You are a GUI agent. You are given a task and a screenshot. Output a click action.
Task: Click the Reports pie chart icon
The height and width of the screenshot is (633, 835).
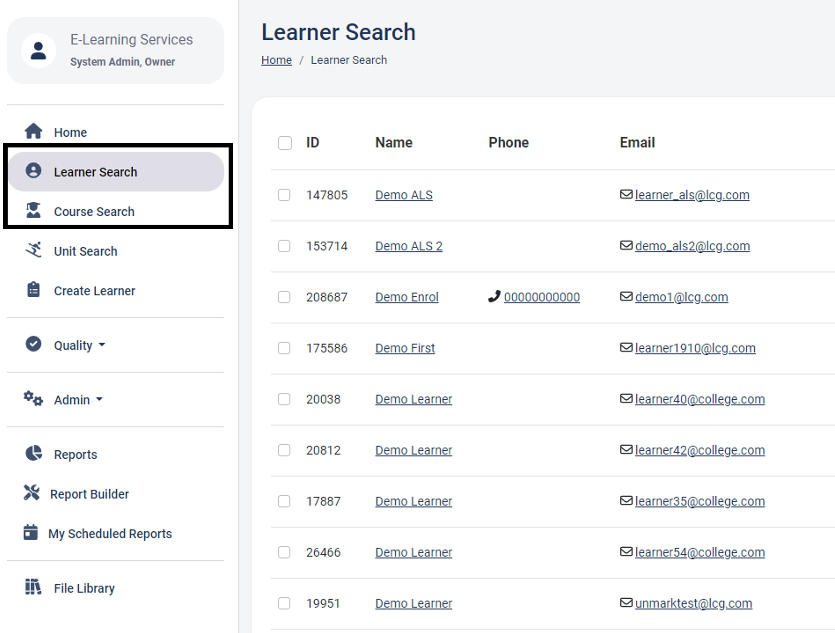(x=34, y=454)
